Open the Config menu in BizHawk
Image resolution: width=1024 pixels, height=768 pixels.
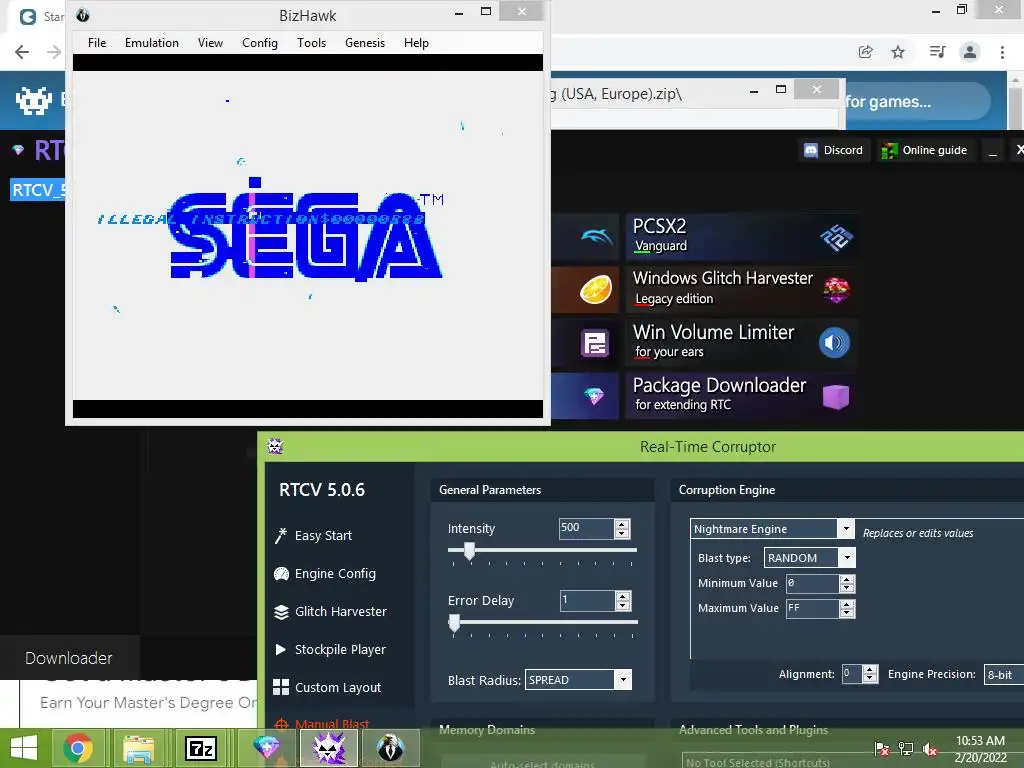click(x=260, y=43)
